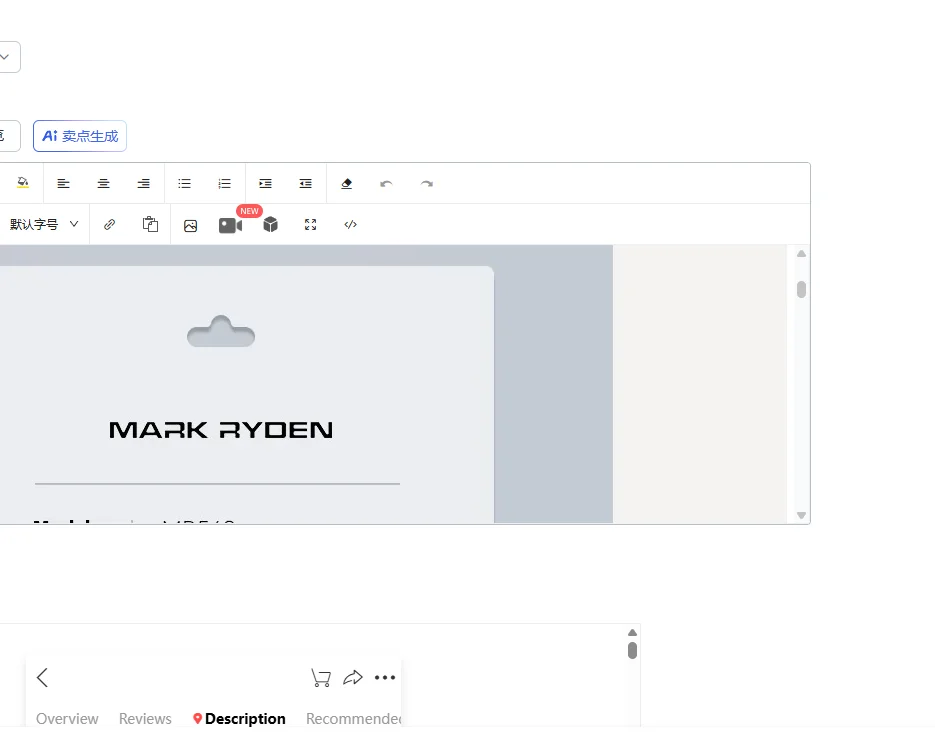Switch to the Recommended tab
935x739 pixels.
353,719
